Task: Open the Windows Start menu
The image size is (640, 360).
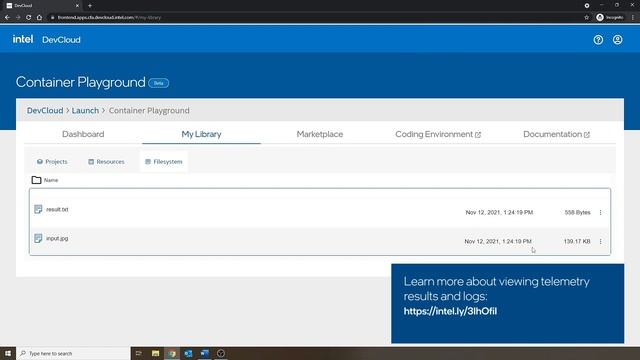Action: coord(8,353)
